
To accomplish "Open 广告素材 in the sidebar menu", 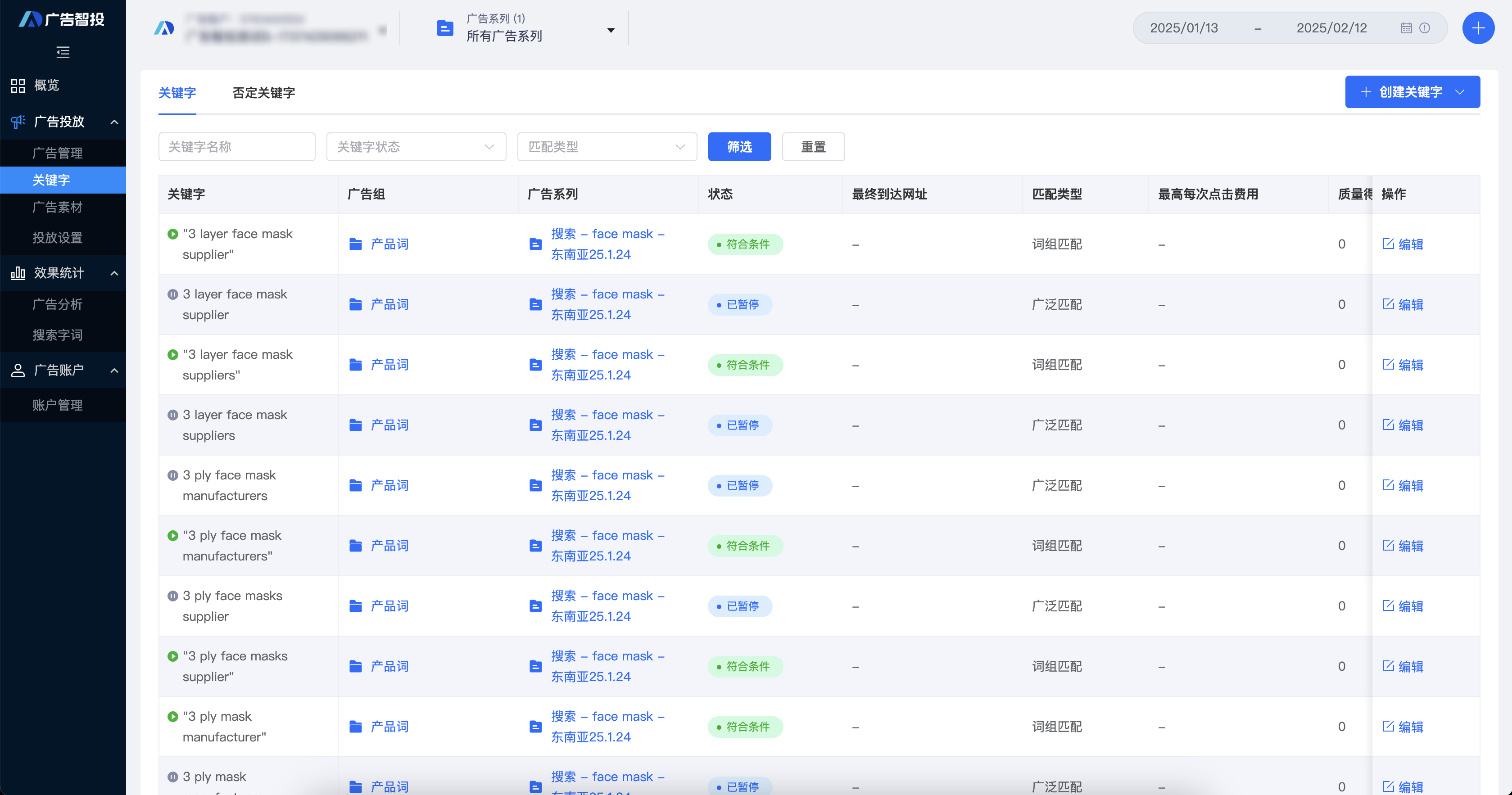I will (x=58, y=207).
